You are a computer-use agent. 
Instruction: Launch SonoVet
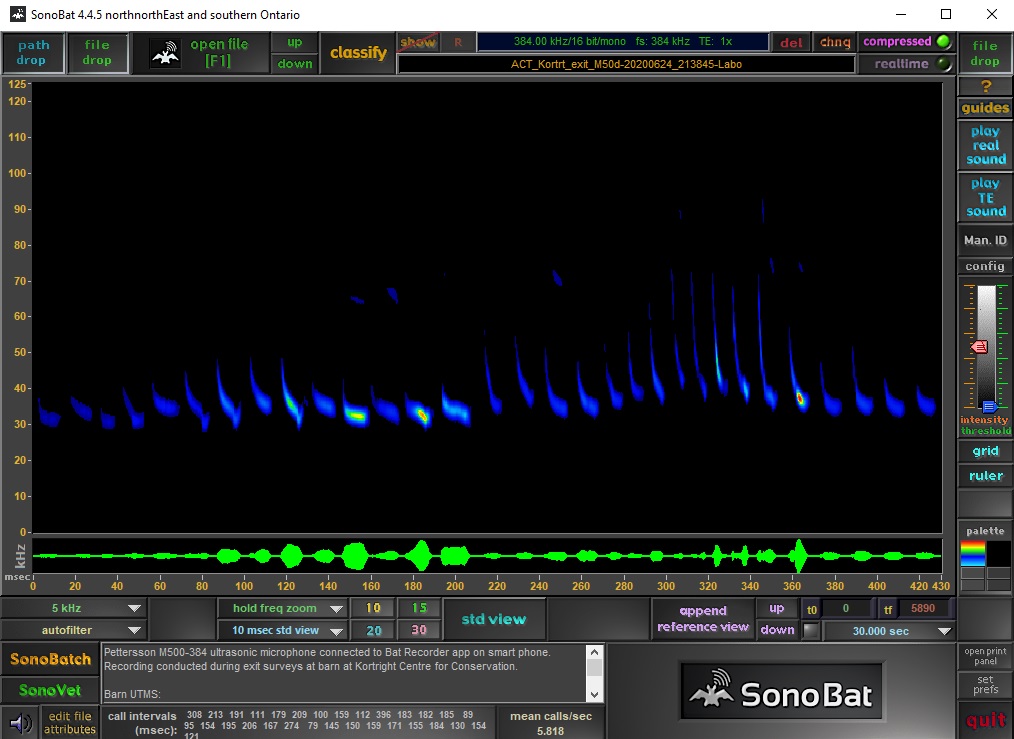50,690
